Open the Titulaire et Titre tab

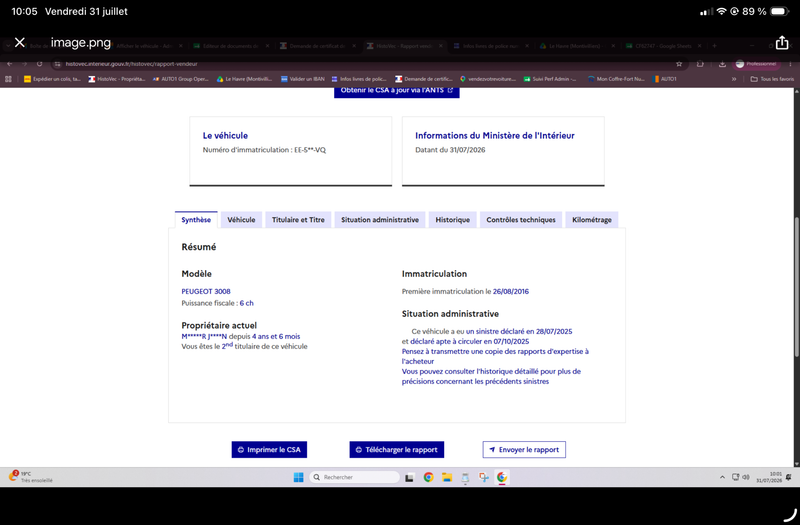pos(298,220)
